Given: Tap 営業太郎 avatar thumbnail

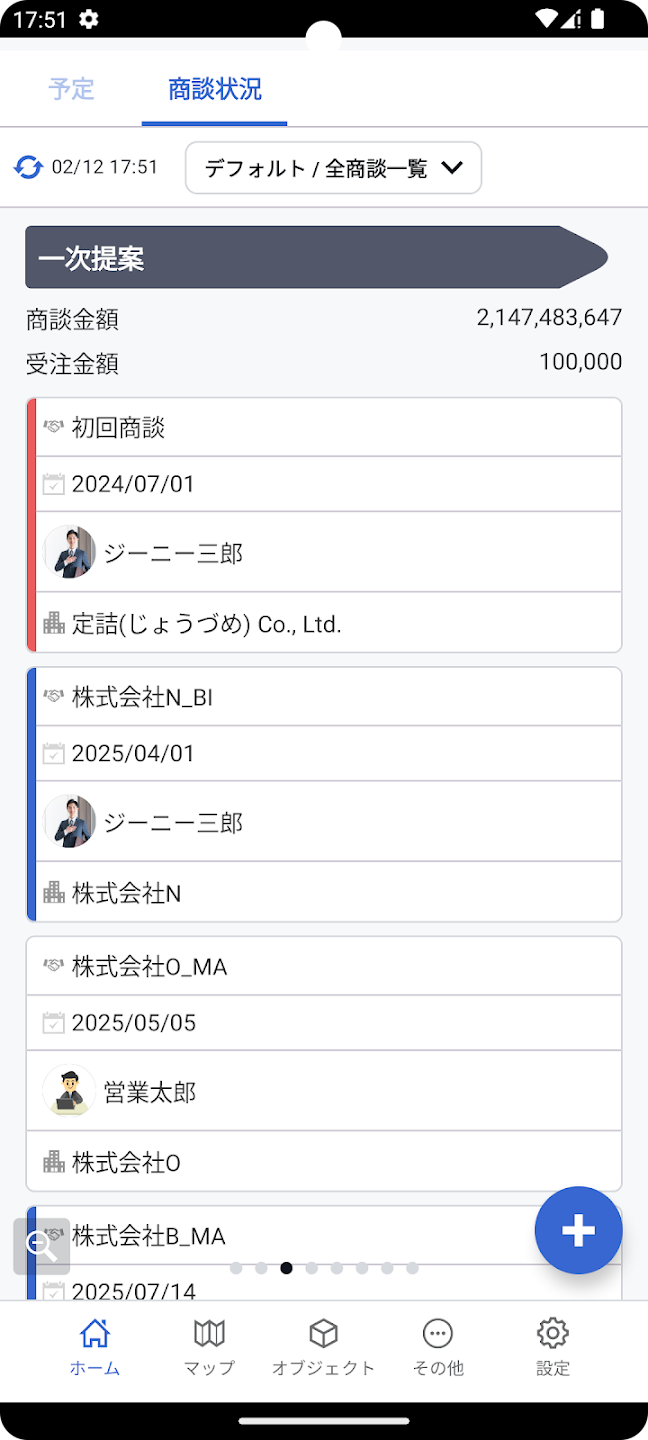Looking at the screenshot, I should pyautogui.click(x=69, y=1091).
